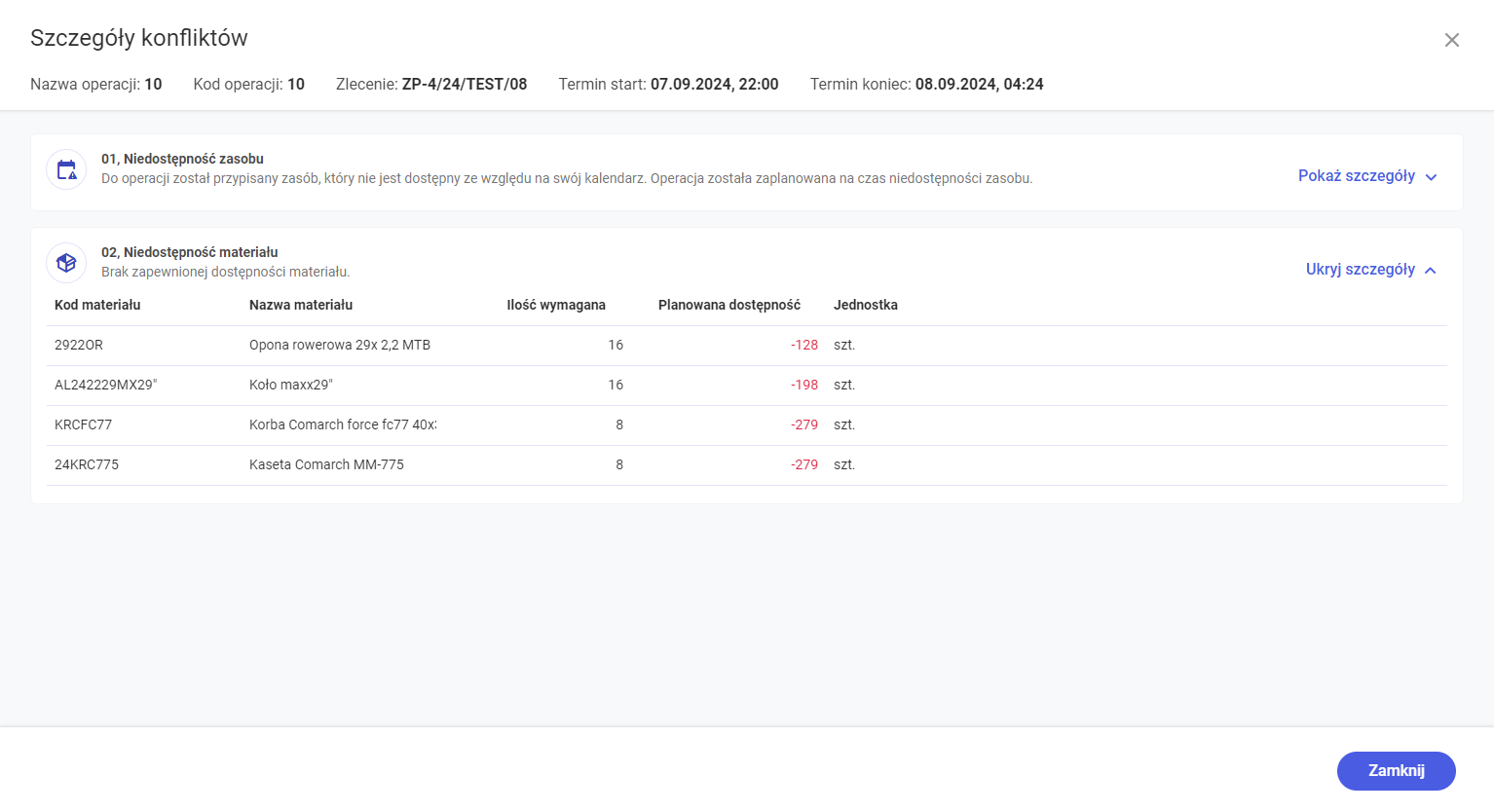
Task: Click 'Koło maxx29"' name cell
Action: [x=291, y=385]
